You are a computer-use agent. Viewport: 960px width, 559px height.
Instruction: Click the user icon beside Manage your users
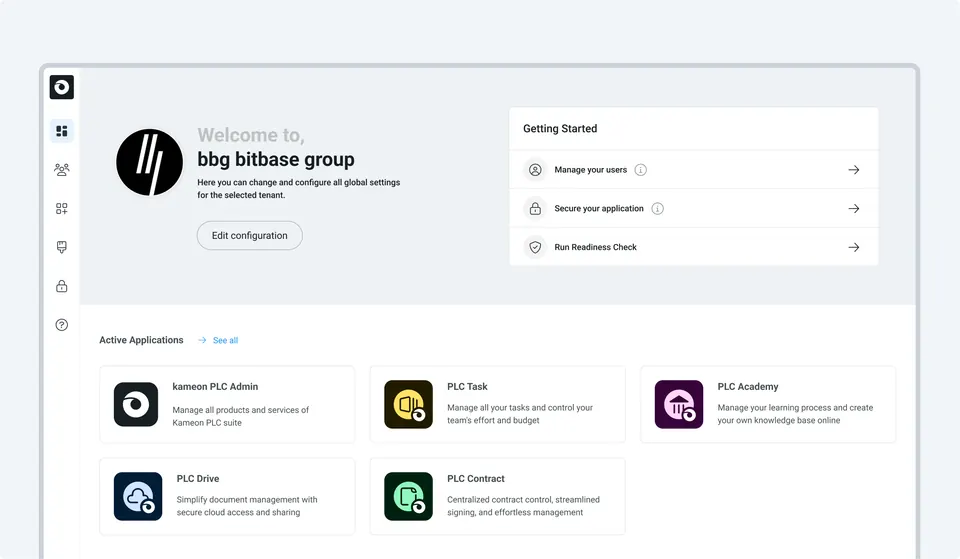click(535, 170)
